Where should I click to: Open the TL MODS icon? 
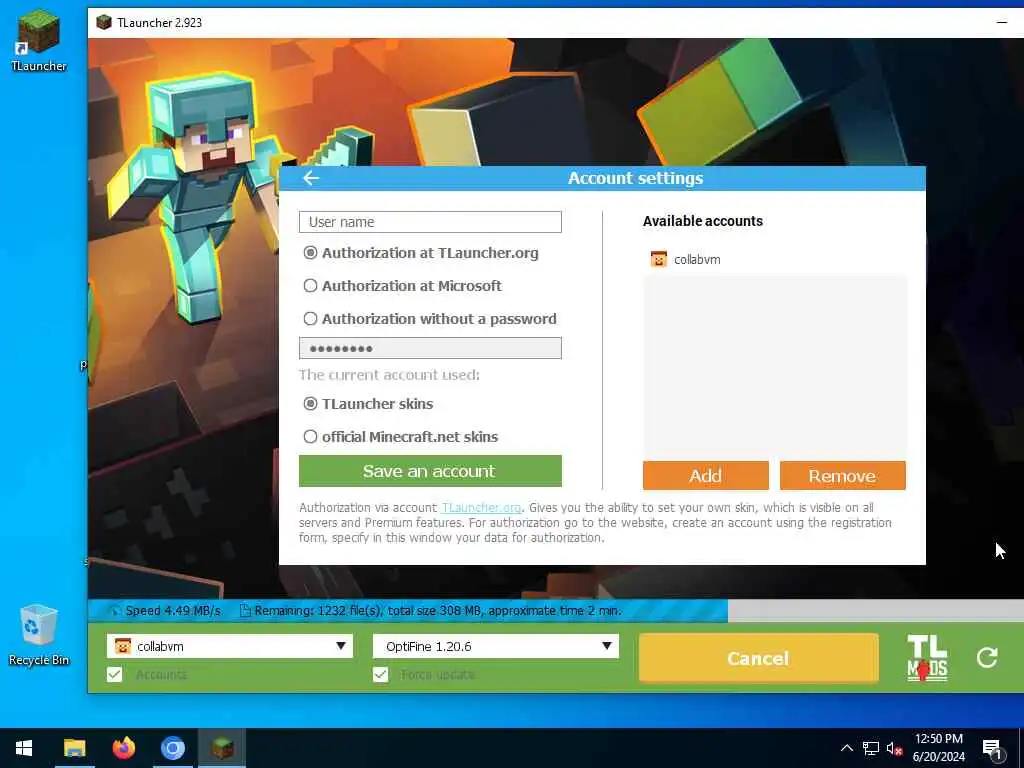pos(927,658)
